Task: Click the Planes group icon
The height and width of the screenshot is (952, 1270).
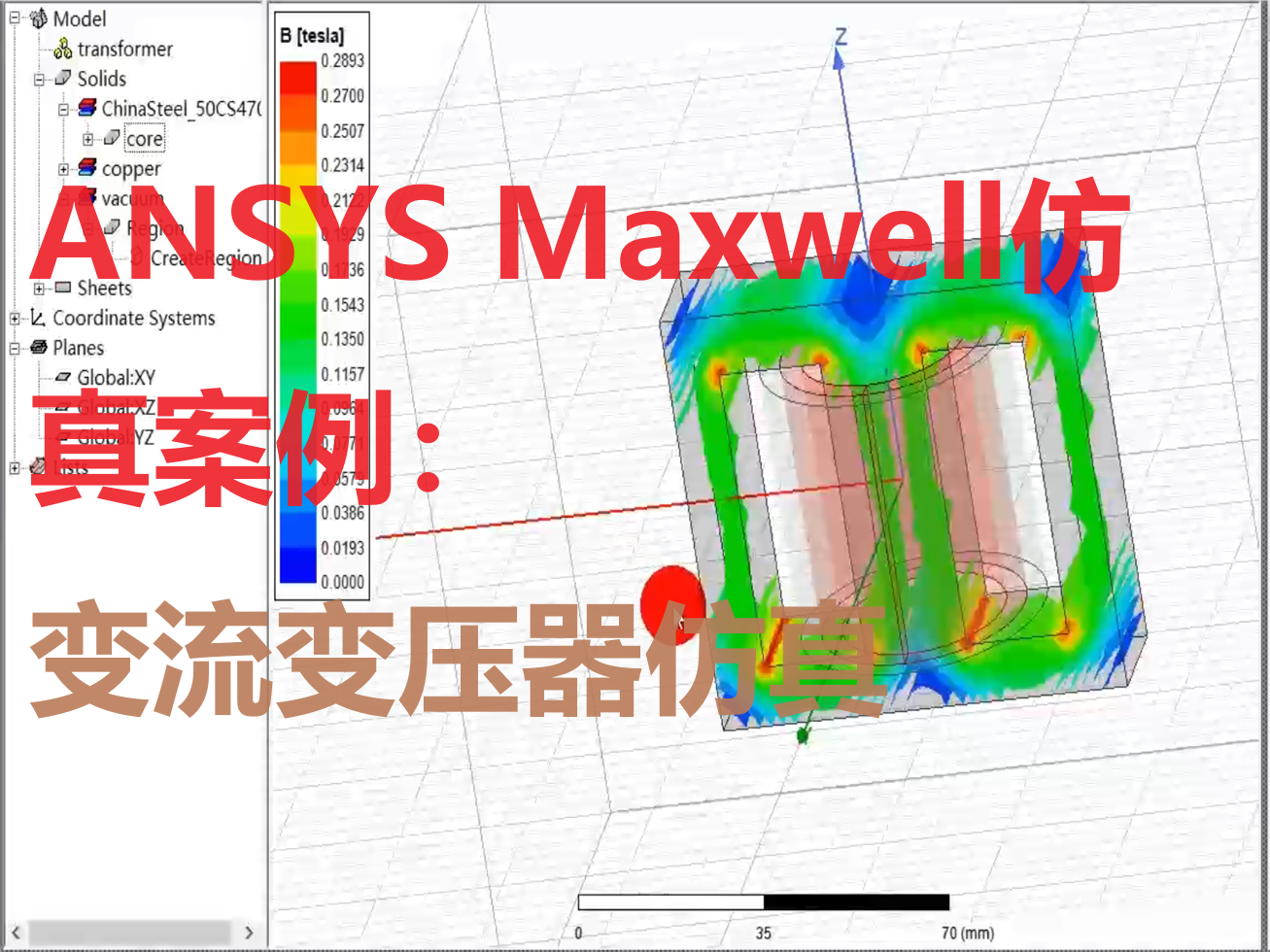Action: [38, 347]
